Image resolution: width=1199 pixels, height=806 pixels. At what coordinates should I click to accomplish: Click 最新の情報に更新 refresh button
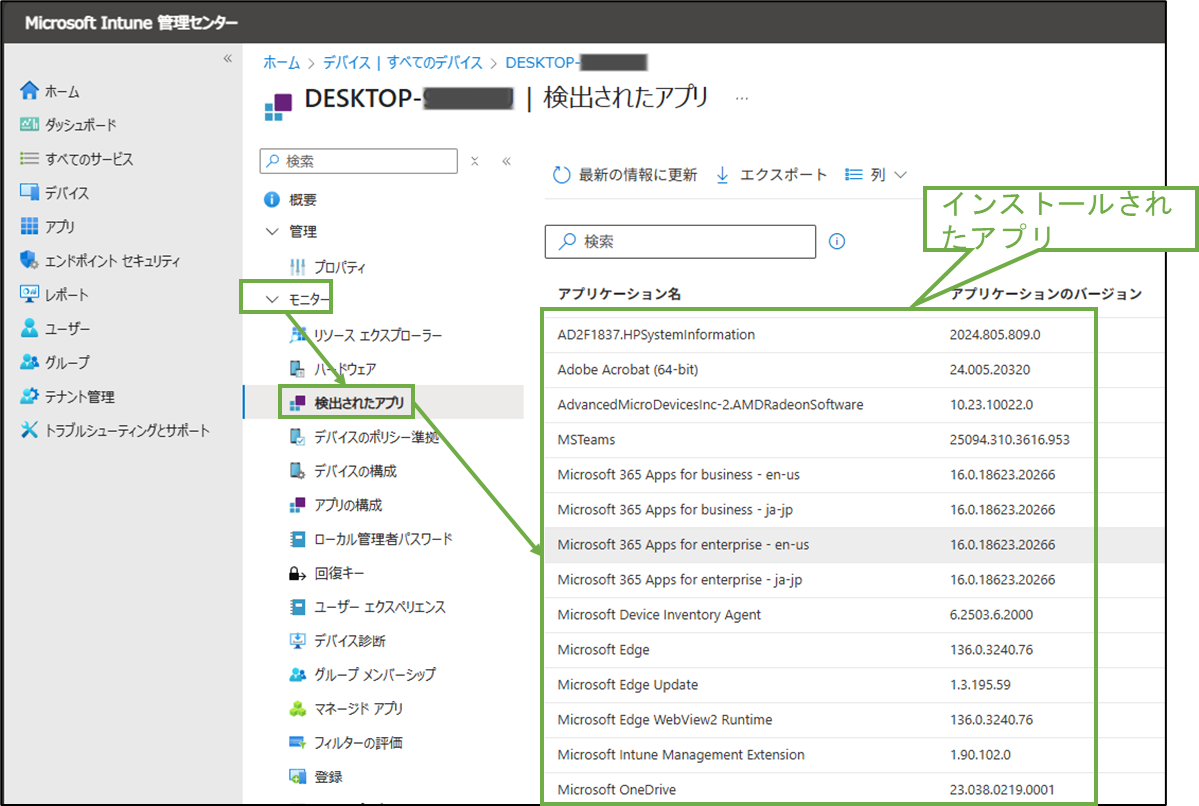pyautogui.click(x=625, y=174)
